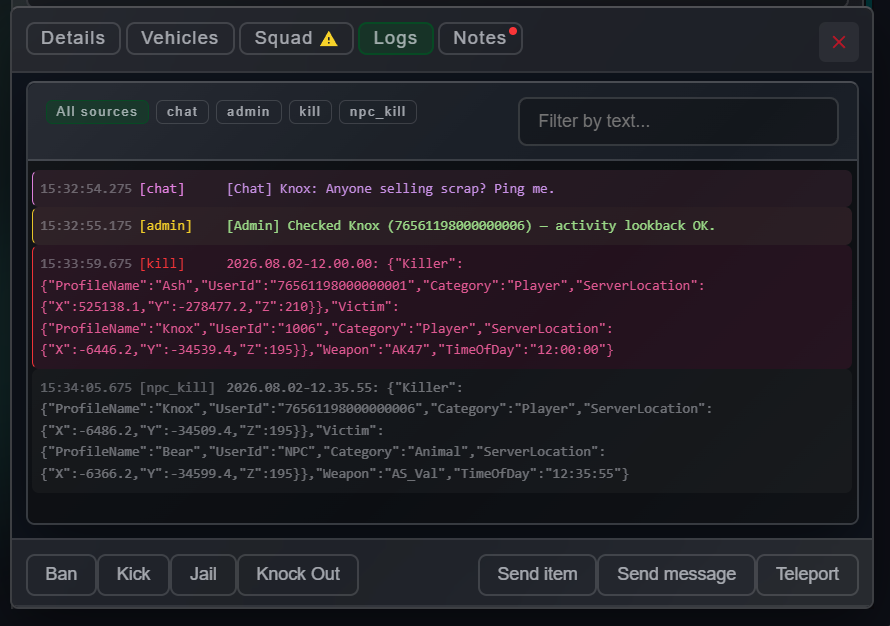Click the 15:32:54.275 timestamp
The image size is (890, 626).
(86, 189)
